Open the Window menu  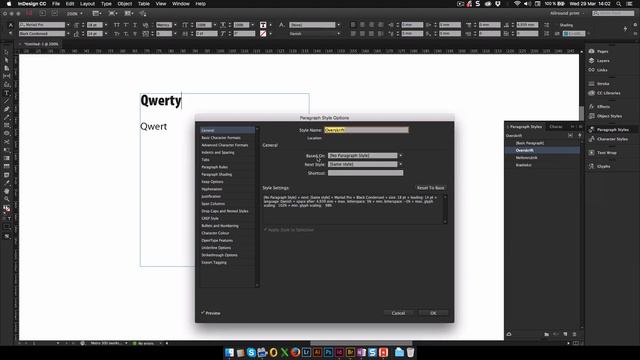tap(180, 4)
